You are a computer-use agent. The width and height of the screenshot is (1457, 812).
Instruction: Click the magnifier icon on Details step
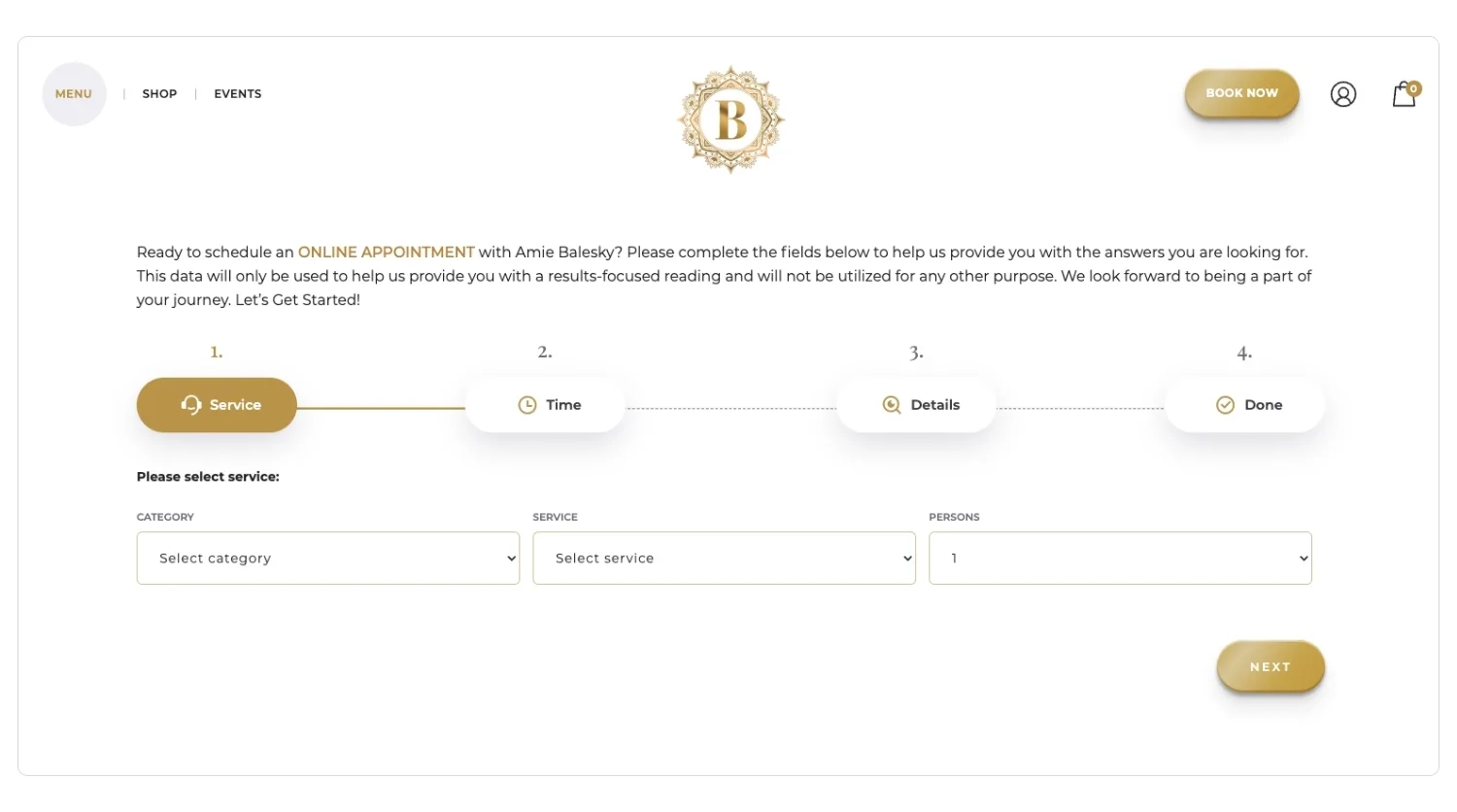(891, 405)
